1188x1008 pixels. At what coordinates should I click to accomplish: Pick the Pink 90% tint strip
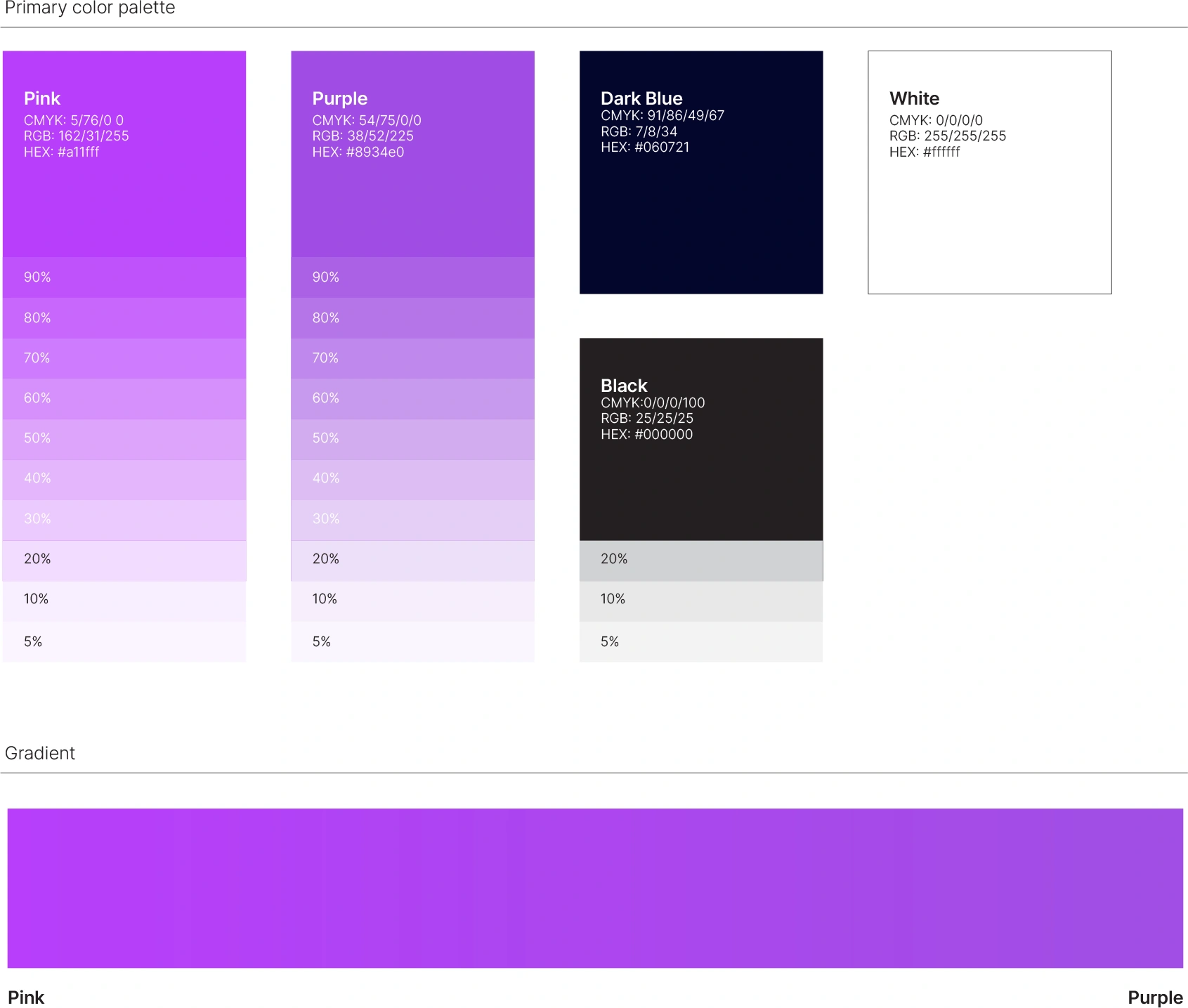pos(124,277)
